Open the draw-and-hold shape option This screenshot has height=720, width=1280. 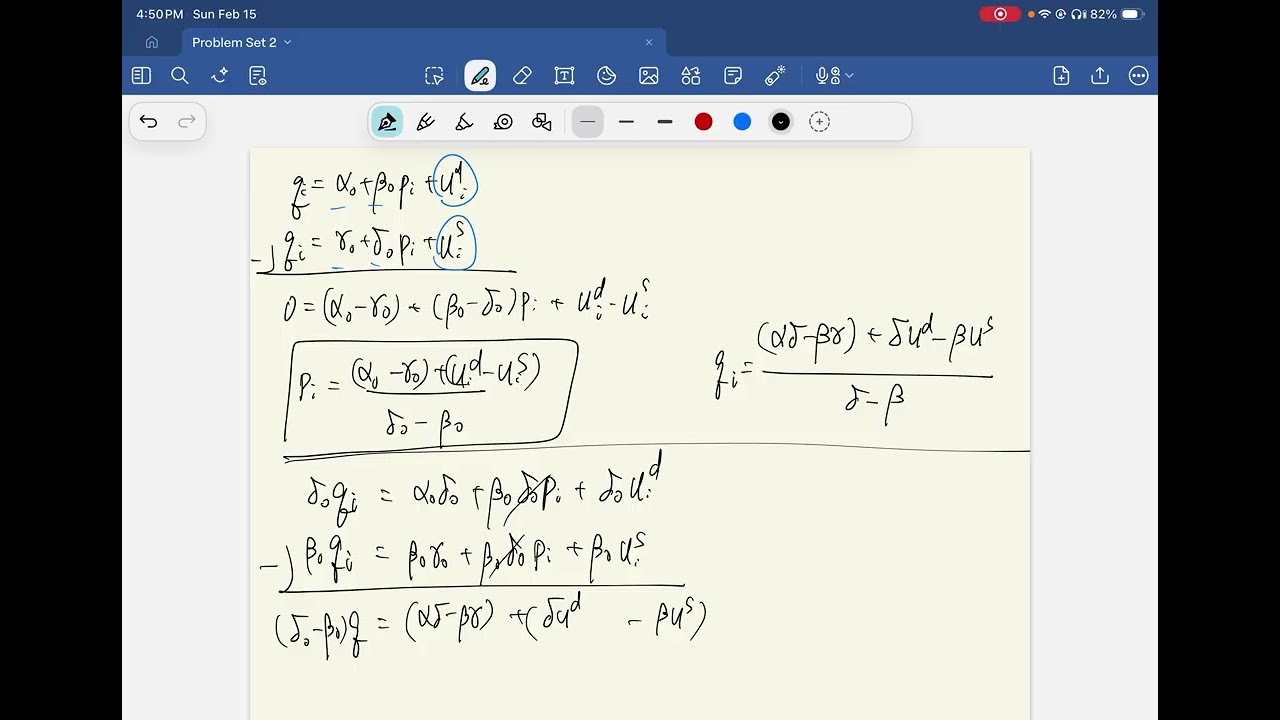[x=542, y=122]
